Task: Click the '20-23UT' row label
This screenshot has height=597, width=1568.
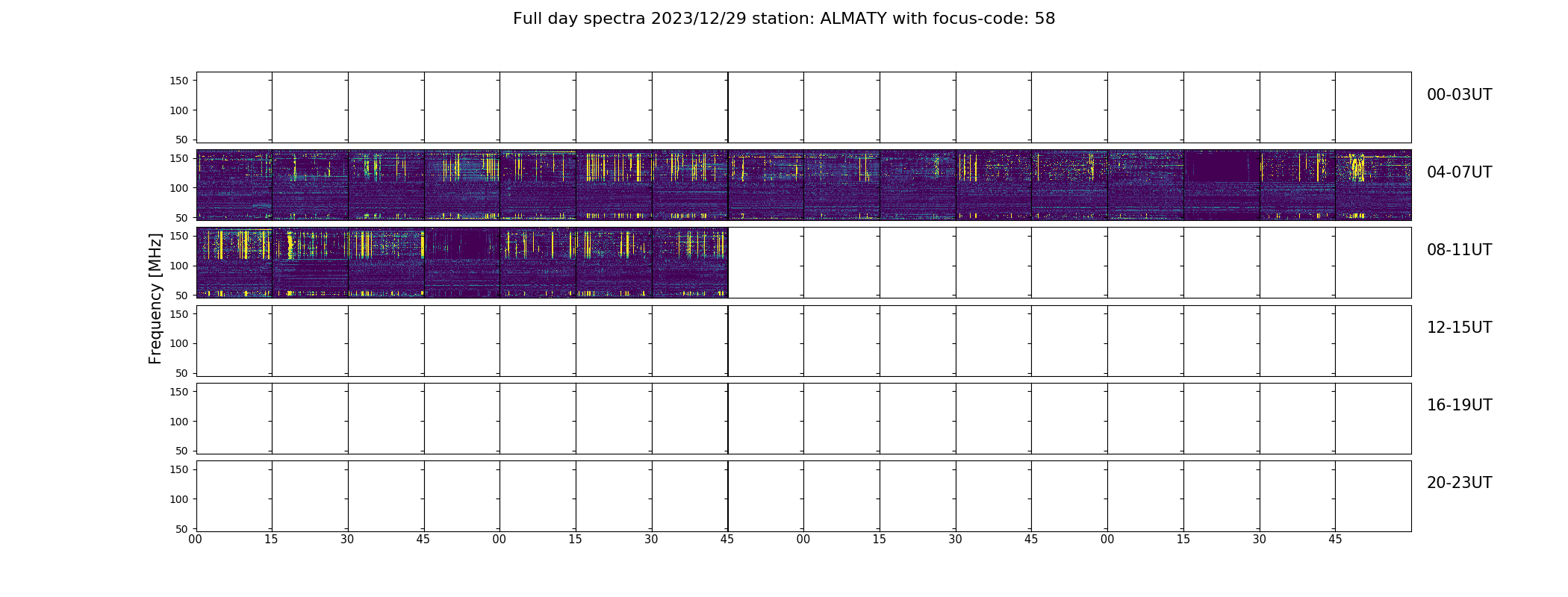Action: pos(1459,483)
